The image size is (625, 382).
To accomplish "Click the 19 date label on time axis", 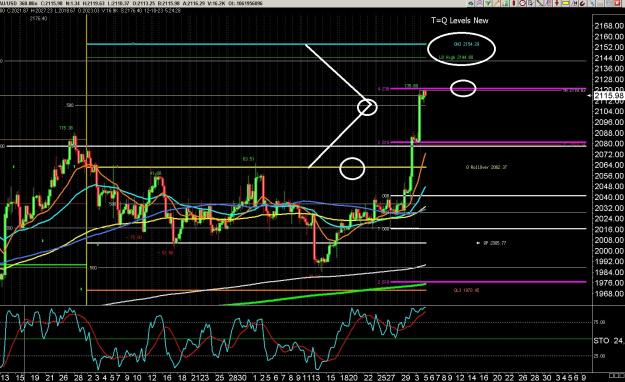I will (x=35, y=377).
